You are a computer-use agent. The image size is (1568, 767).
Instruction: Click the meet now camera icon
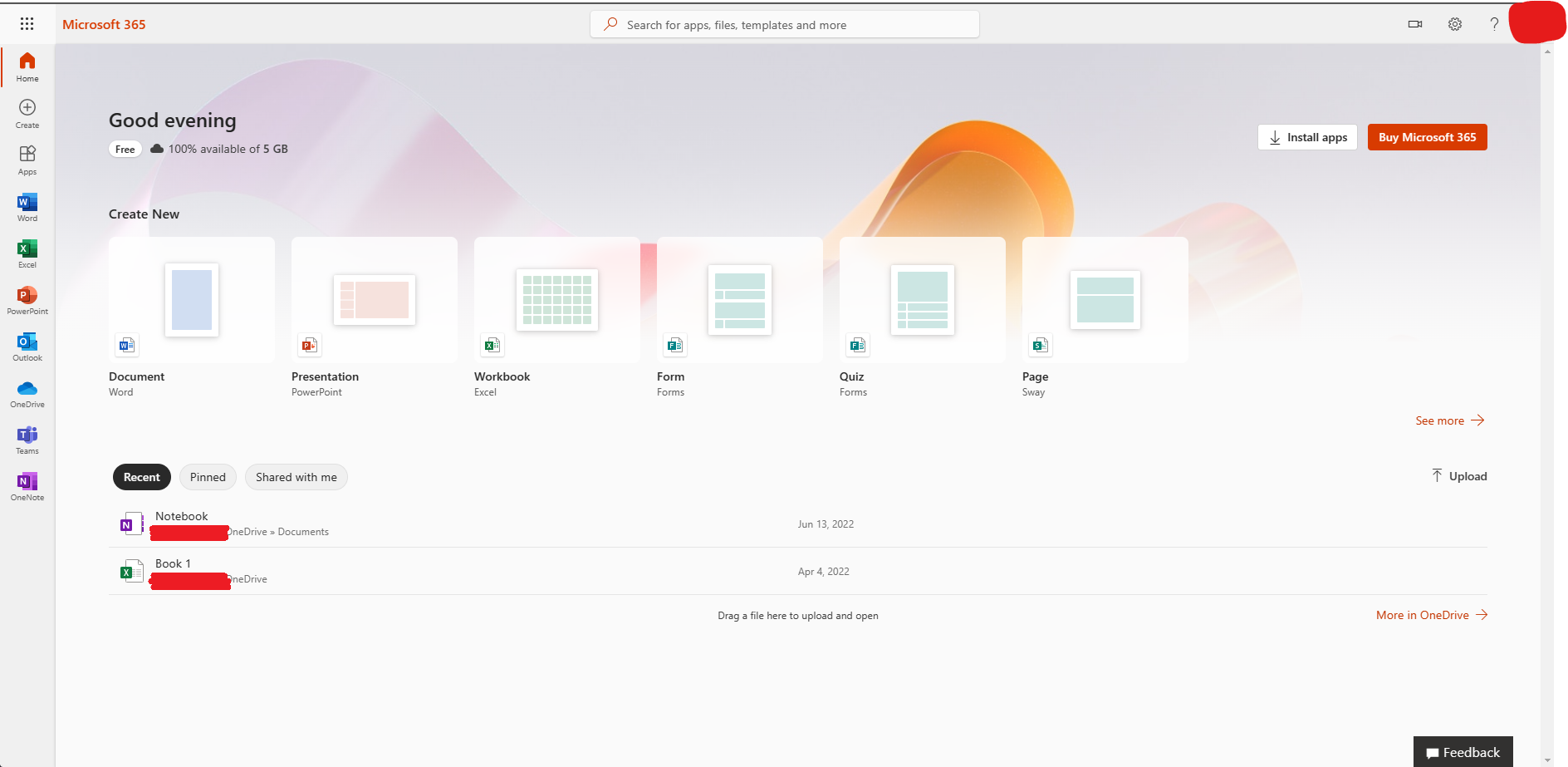(1415, 24)
